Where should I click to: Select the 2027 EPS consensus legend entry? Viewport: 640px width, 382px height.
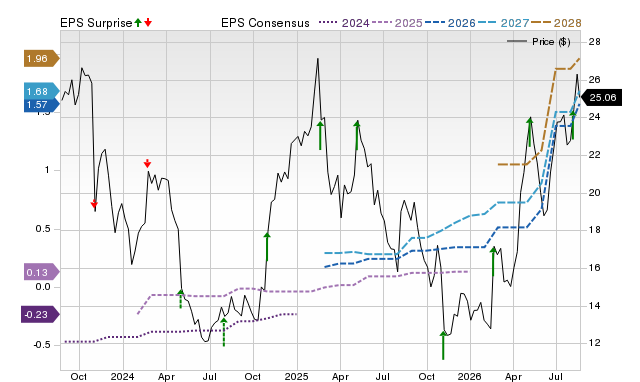point(503,23)
